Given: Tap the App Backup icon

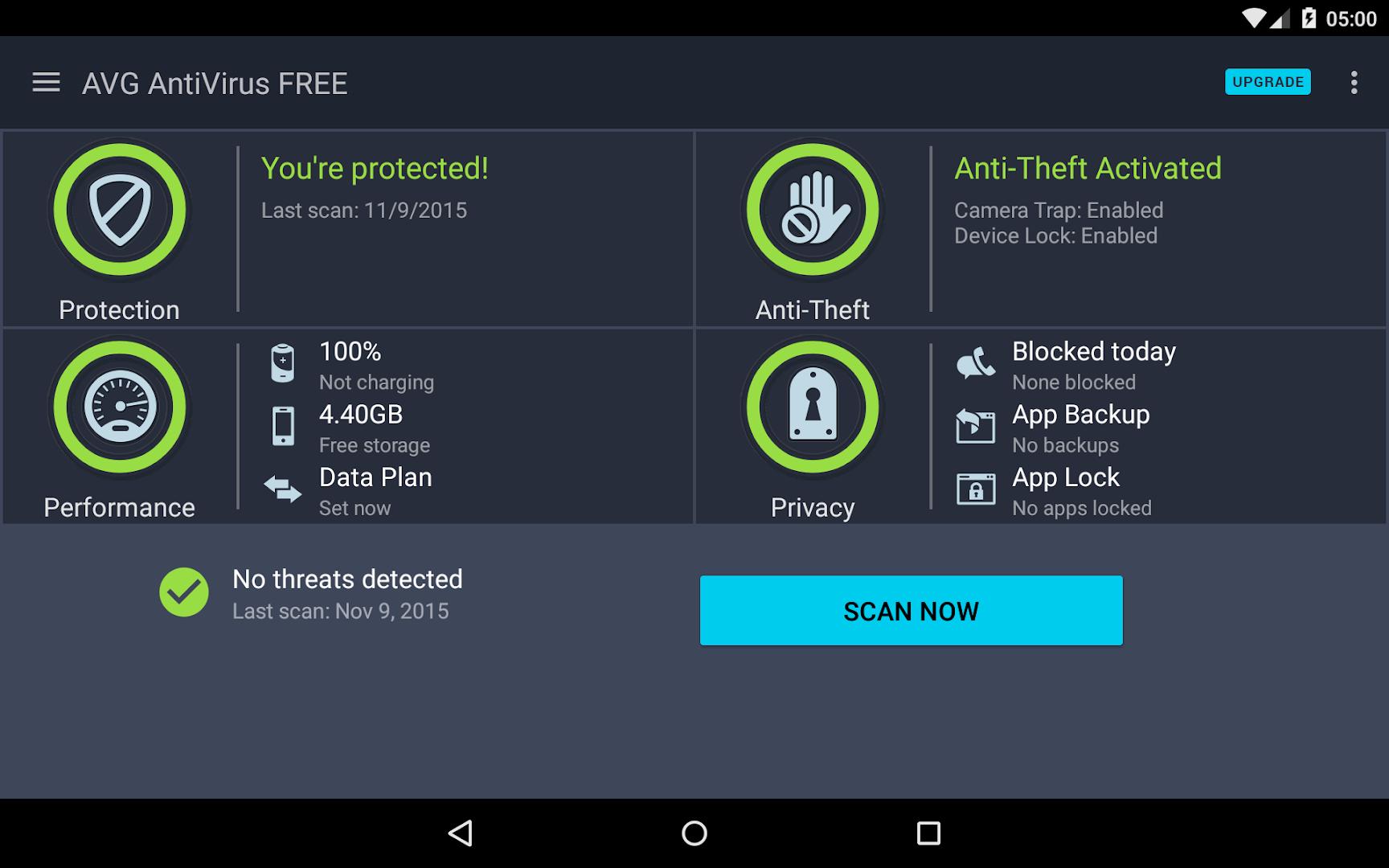Looking at the screenshot, I should 976,426.
